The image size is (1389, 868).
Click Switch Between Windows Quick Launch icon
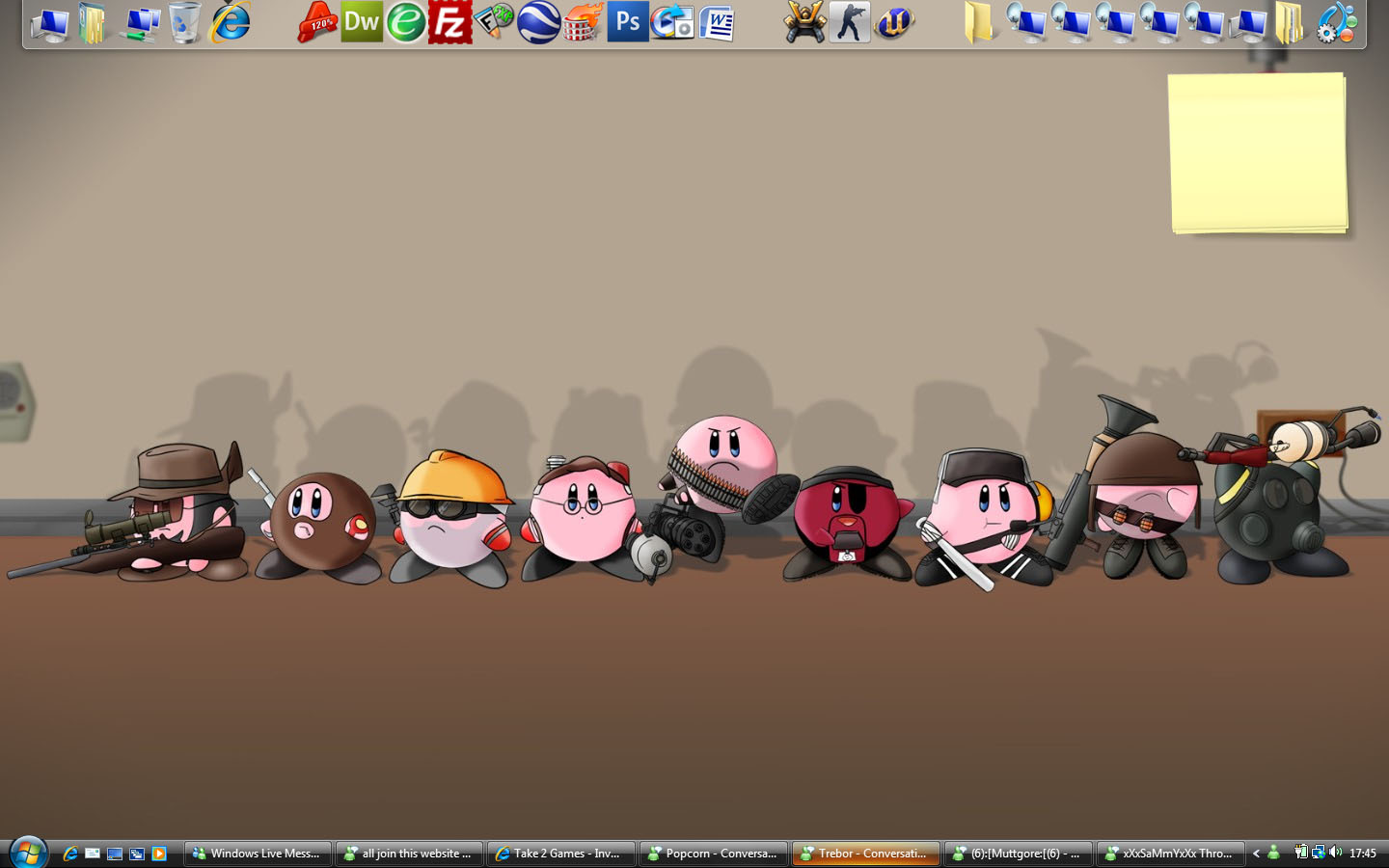point(137,854)
